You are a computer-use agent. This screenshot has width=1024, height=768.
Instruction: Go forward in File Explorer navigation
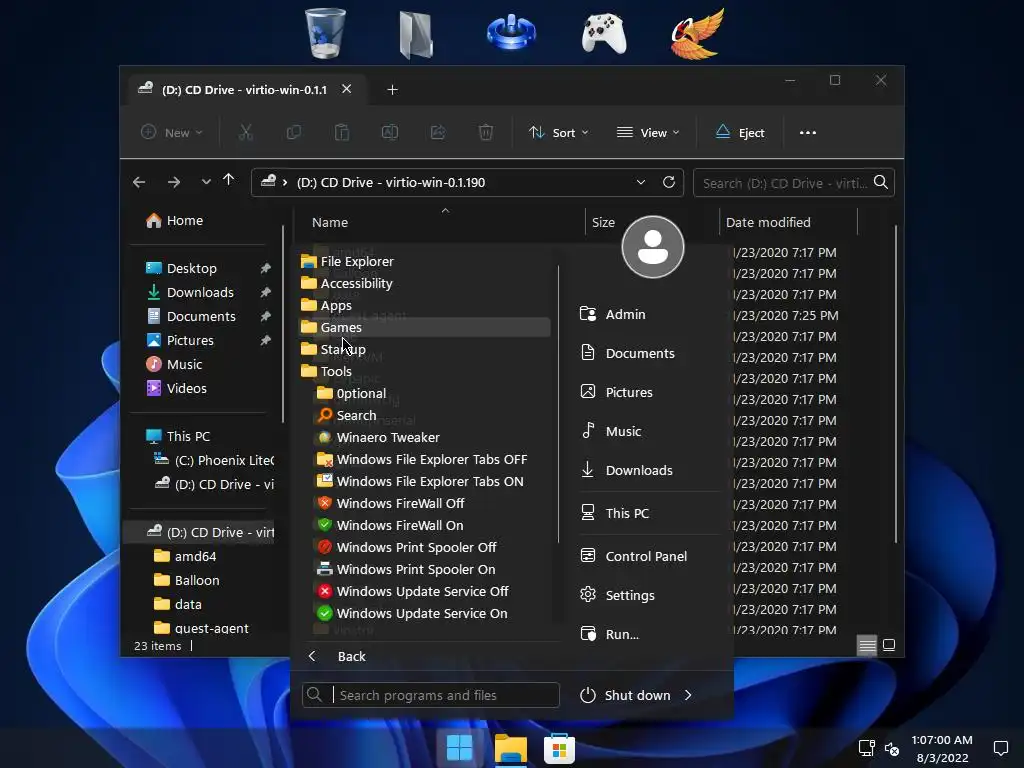174,182
